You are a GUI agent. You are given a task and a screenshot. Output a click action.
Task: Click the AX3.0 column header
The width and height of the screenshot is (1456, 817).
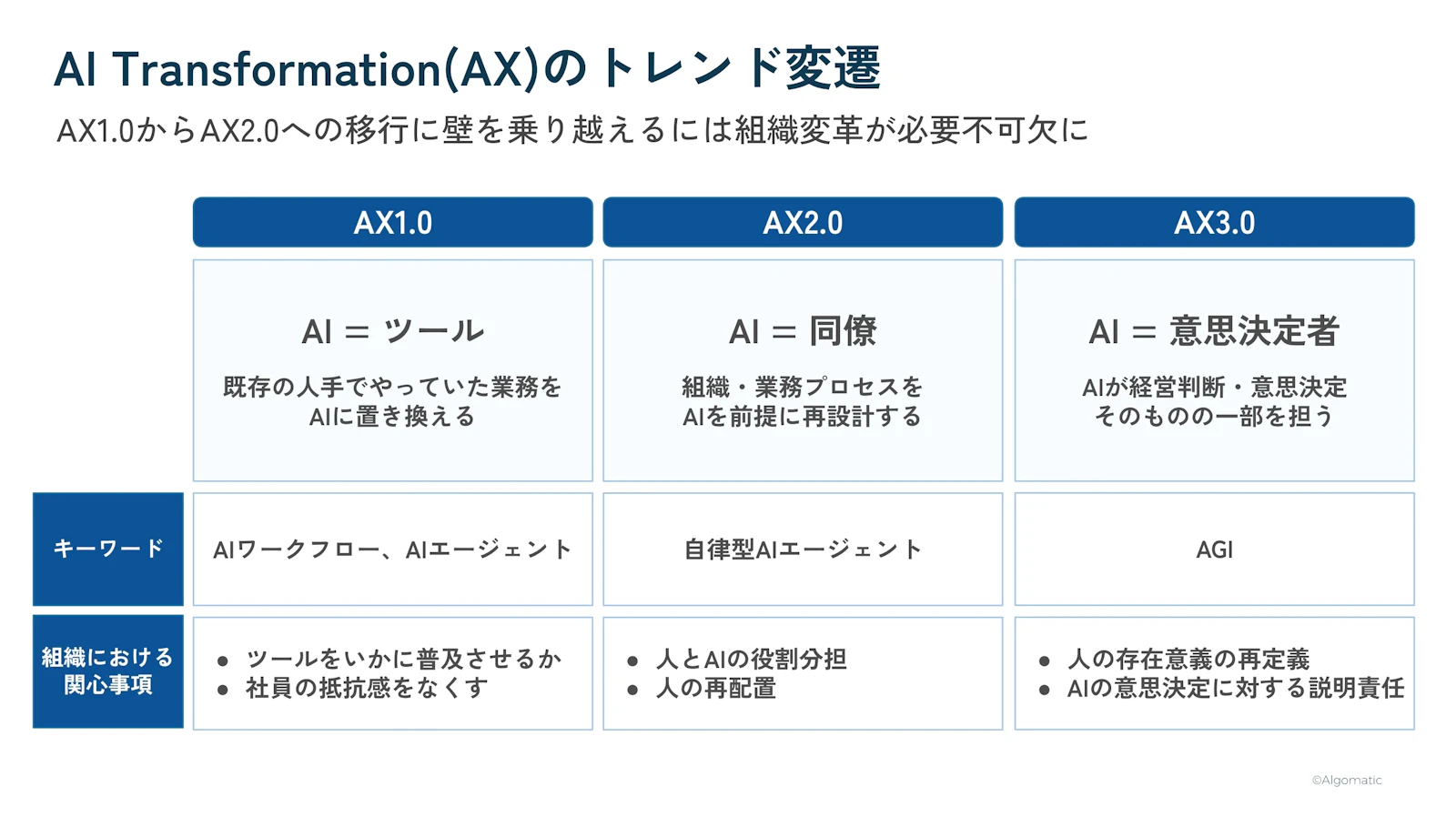click(x=1214, y=222)
